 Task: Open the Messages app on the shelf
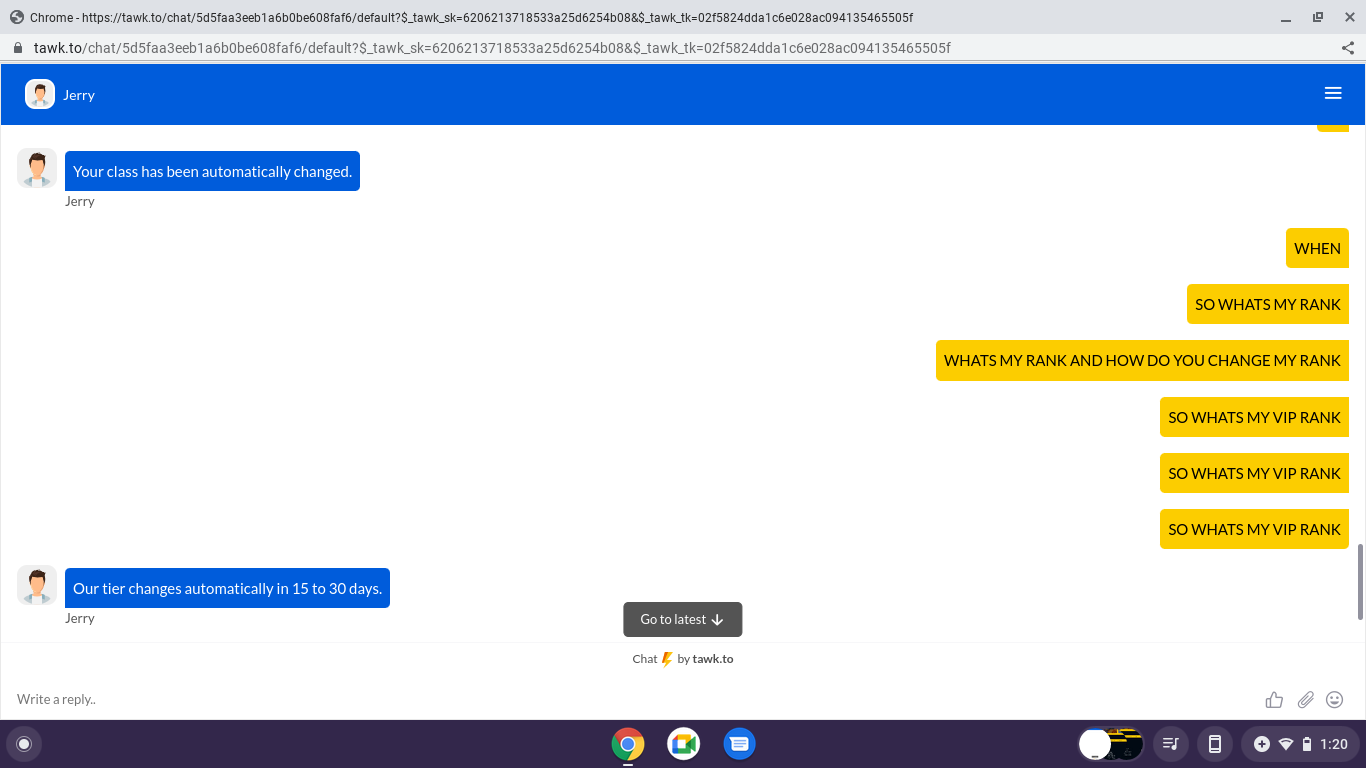pyautogui.click(x=739, y=744)
